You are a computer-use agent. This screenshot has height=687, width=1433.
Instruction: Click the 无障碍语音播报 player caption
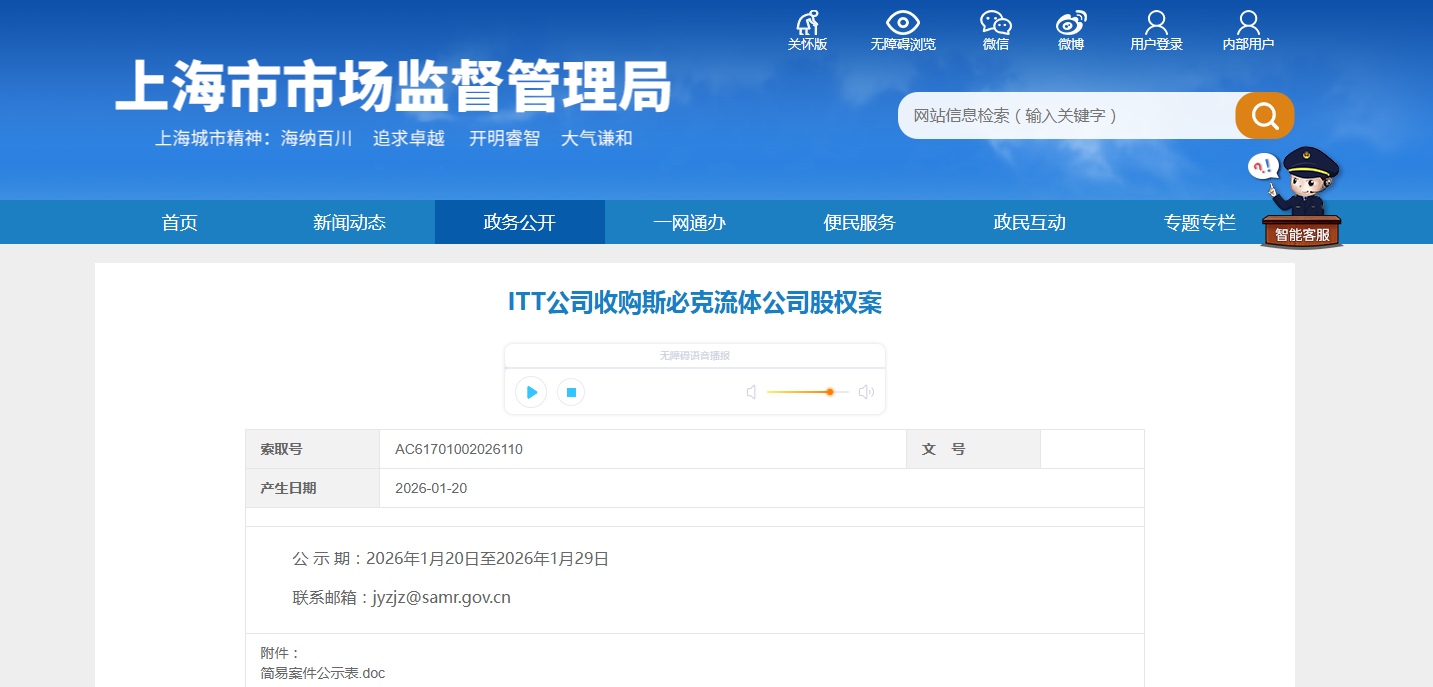coord(695,356)
